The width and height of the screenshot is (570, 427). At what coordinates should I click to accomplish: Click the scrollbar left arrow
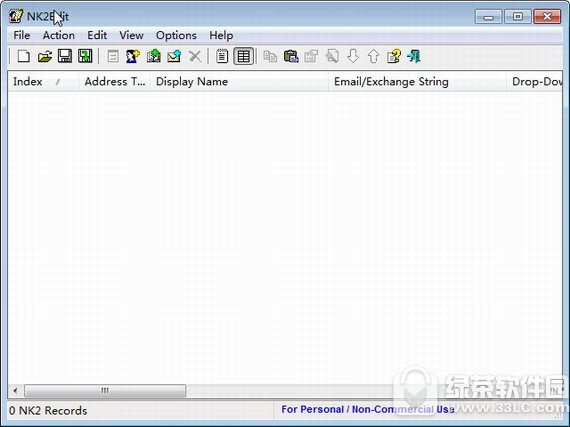coord(15,391)
